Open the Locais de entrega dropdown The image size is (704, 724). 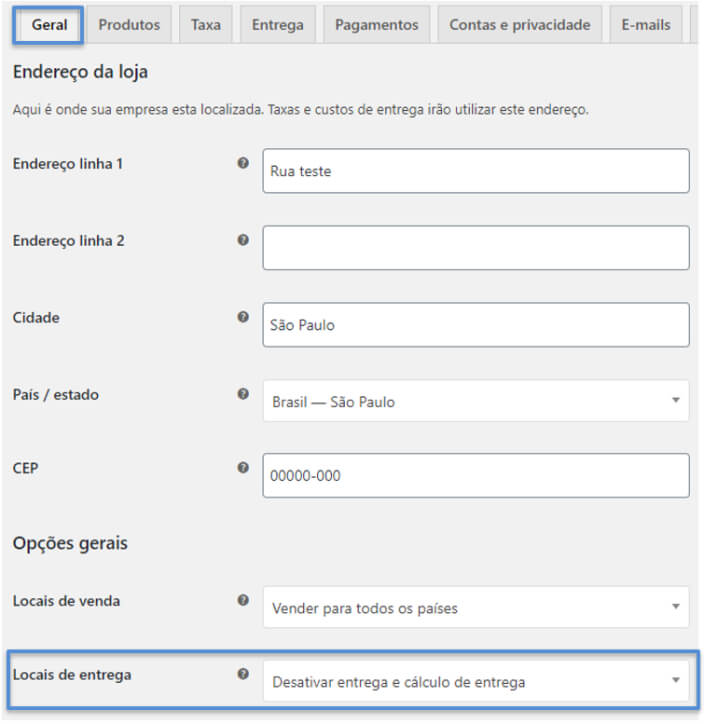[475, 682]
